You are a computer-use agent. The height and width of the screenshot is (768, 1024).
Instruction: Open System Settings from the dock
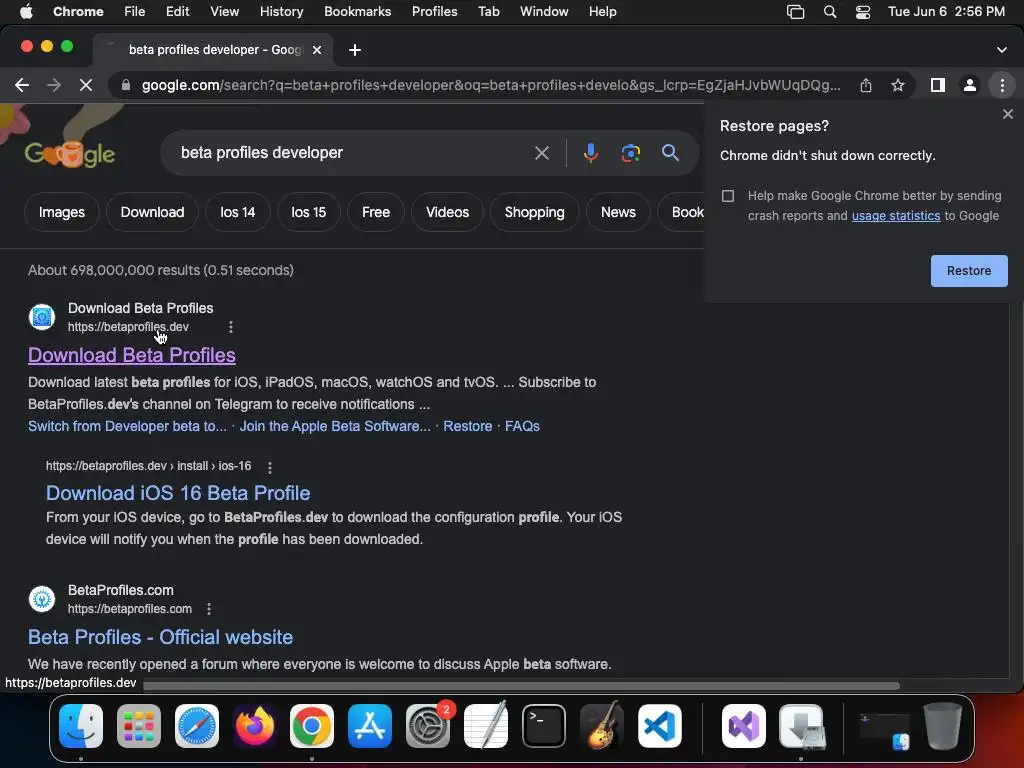(428, 726)
